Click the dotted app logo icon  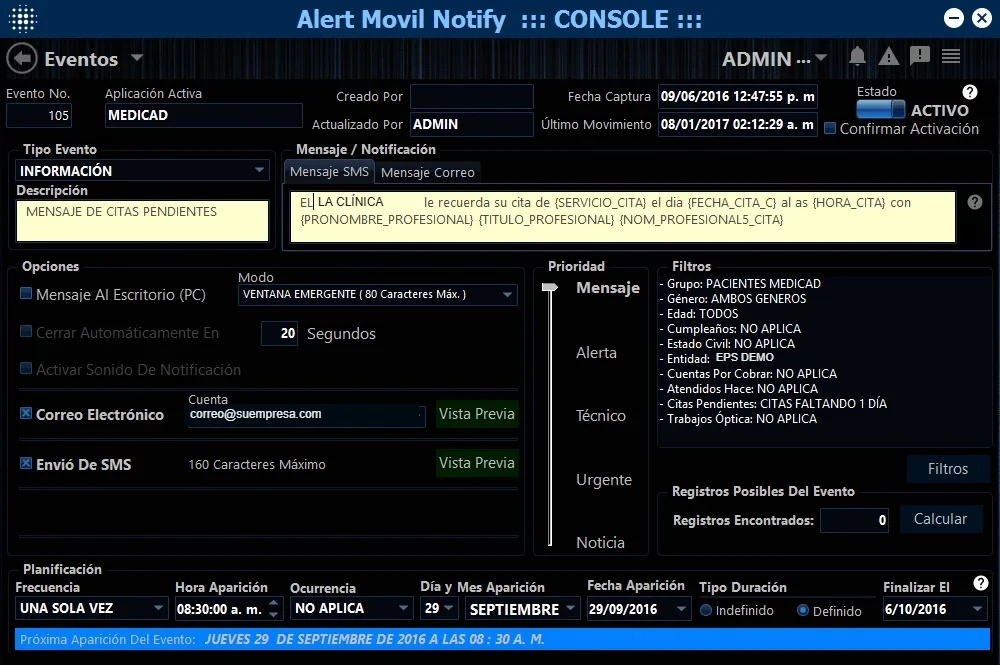point(23,18)
